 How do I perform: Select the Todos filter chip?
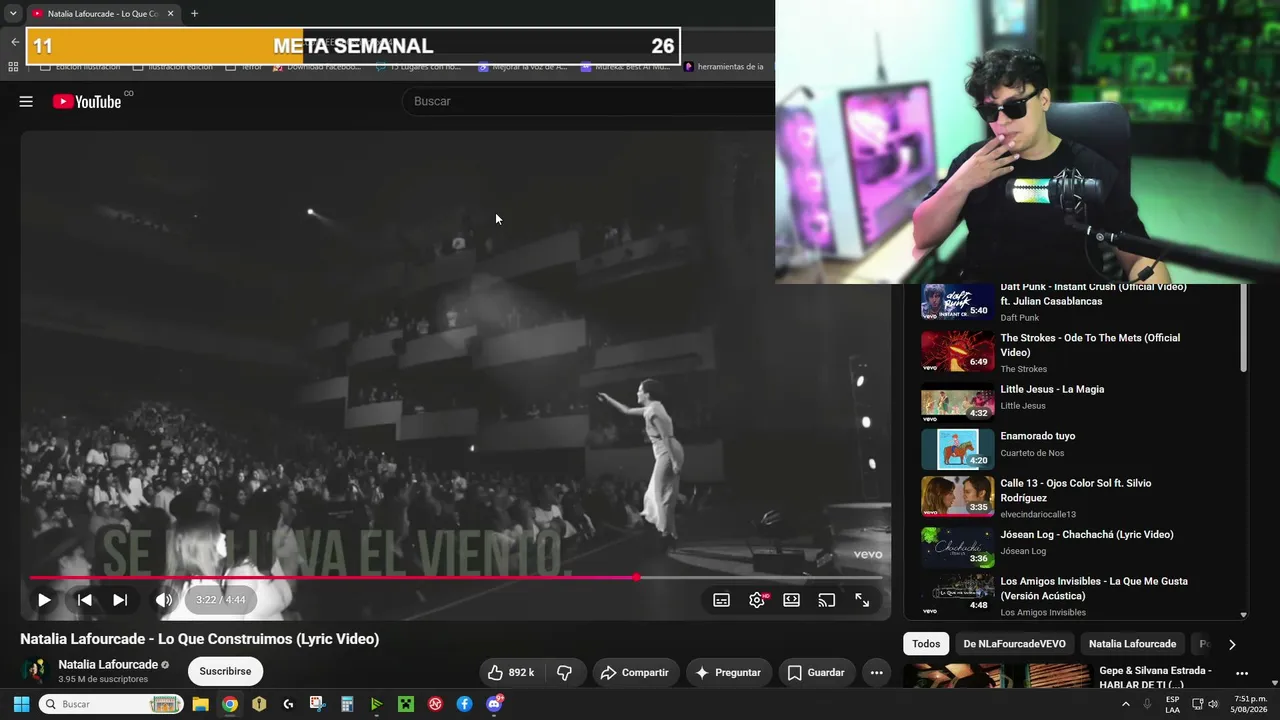[926, 644]
